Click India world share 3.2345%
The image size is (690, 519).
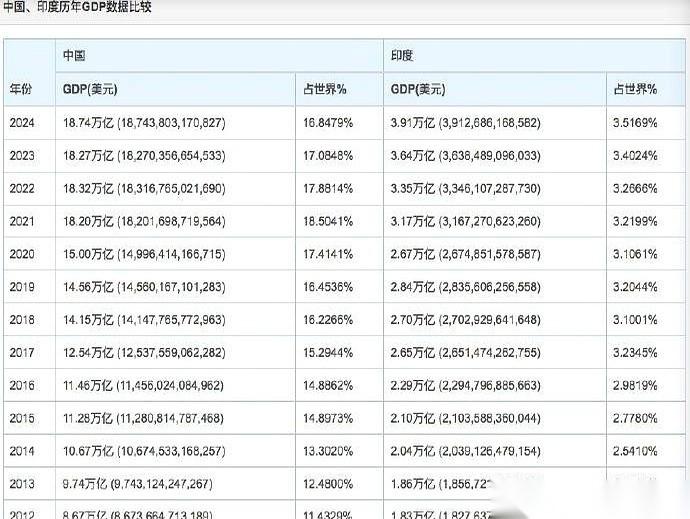pyautogui.click(x=635, y=353)
